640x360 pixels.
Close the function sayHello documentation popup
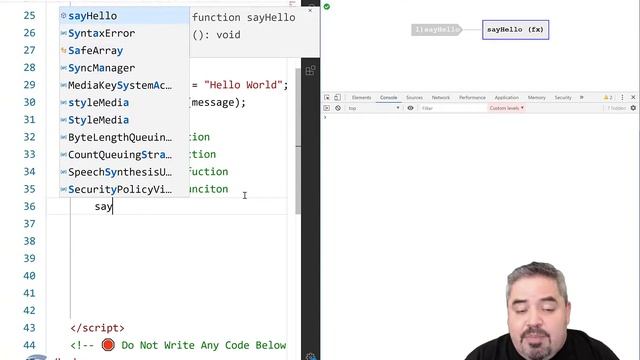[310, 10]
